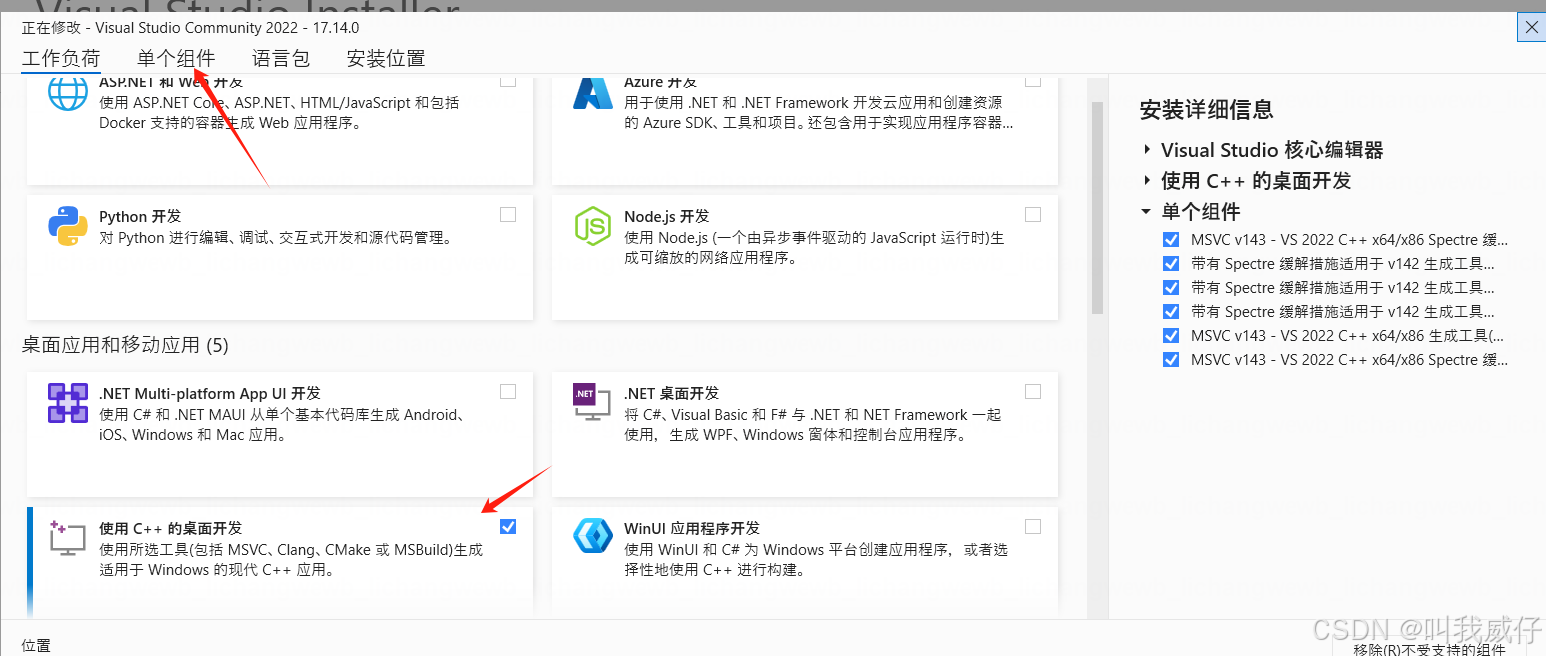Image resolution: width=1546 pixels, height=656 pixels.
Task: Click the 桌面应用和移动应用 (5) heading
Action: tap(125, 346)
